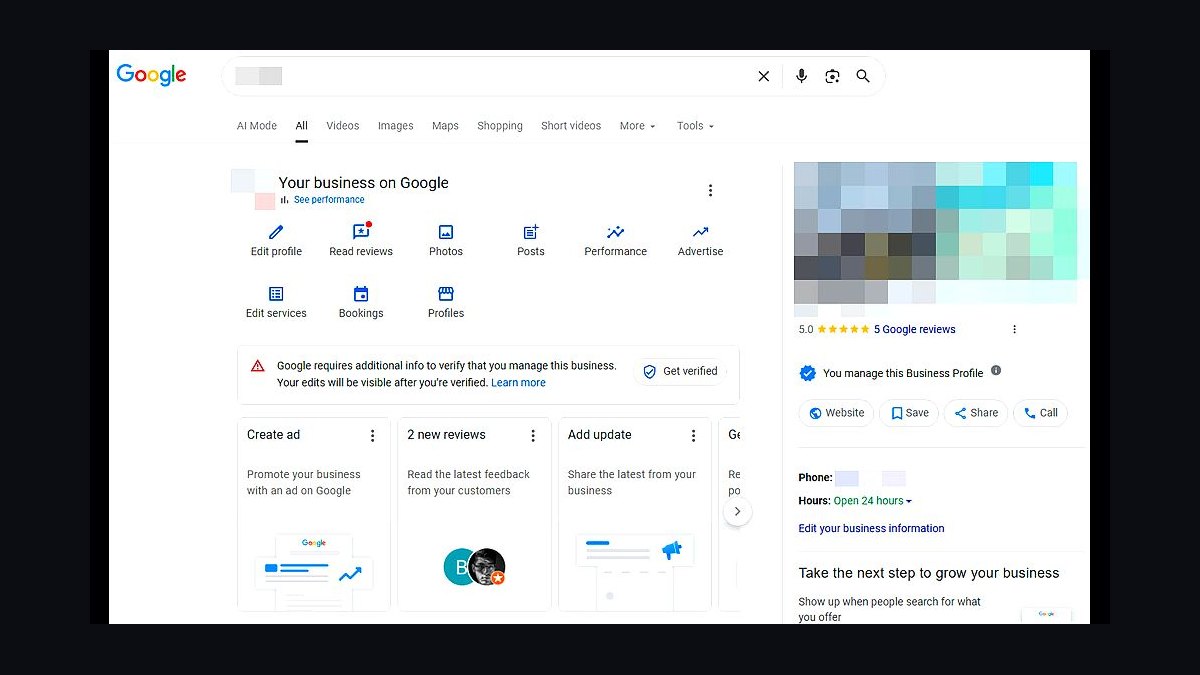Open Posts icon
The image size is (1200, 675).
(x=531, y=232)
